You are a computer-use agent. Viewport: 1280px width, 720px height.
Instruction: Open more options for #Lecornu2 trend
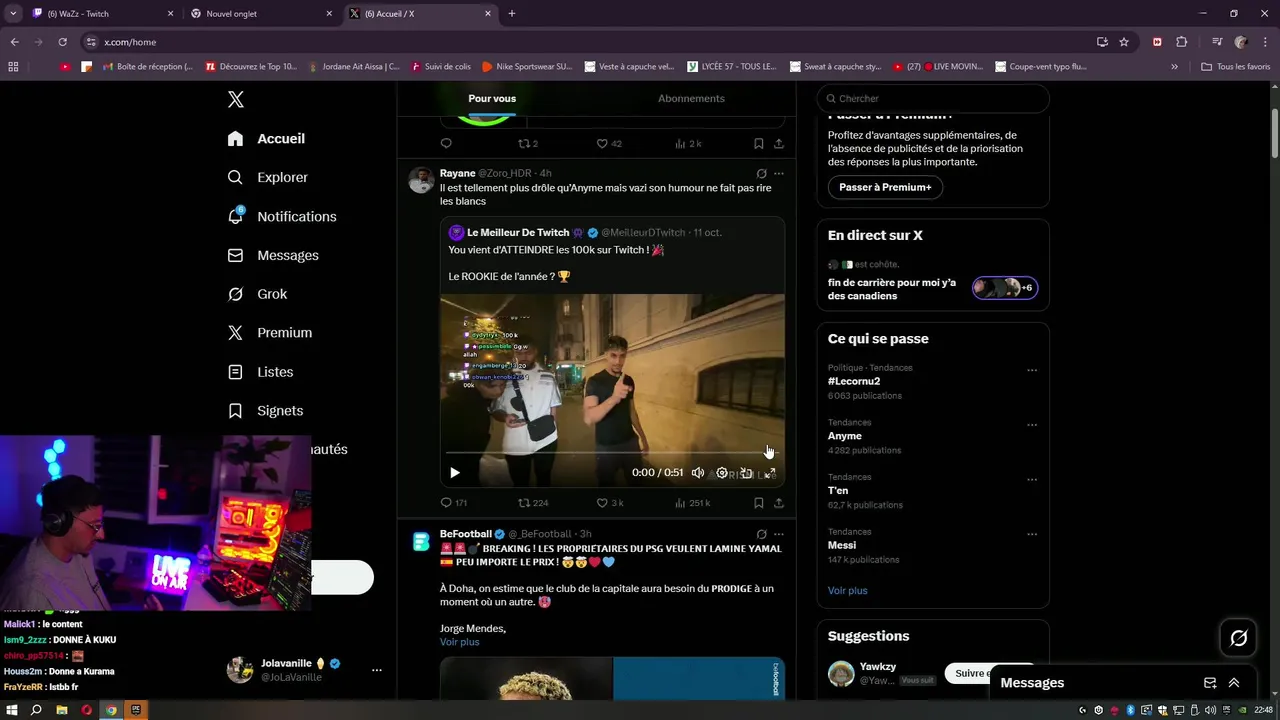(1032, 370)
